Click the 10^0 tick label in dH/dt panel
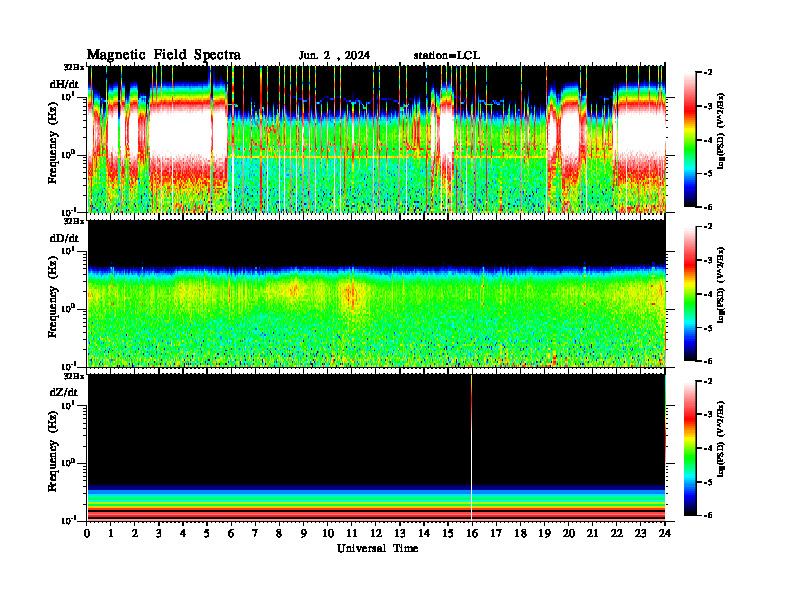Image resolution: width=792 pixels, height=612 pixels. pyautogui.click(x=68, y=154)
